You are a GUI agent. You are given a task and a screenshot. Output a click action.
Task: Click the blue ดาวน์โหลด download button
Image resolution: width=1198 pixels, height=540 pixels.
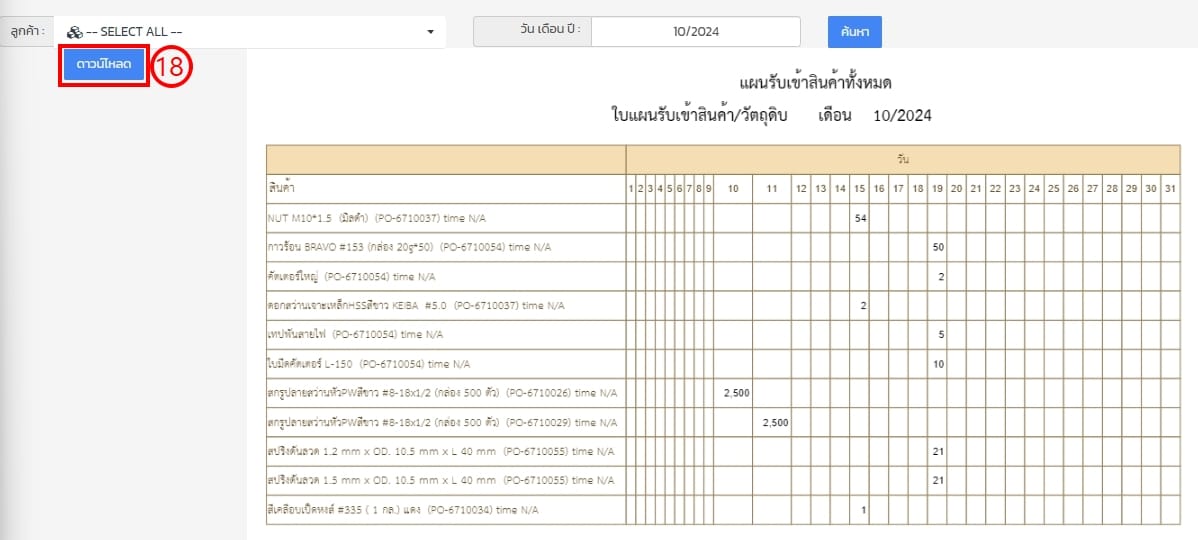click(x=104, y=65)
